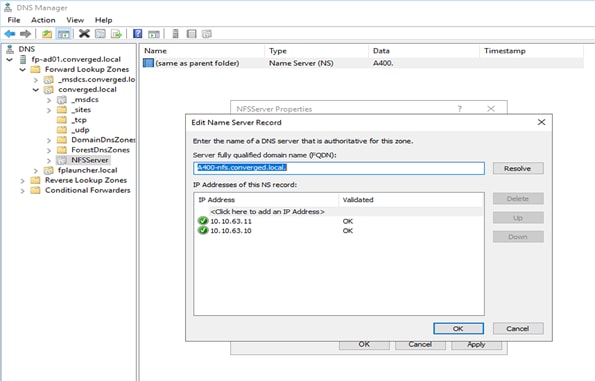Click the A400. data cell

click(383, 63)
